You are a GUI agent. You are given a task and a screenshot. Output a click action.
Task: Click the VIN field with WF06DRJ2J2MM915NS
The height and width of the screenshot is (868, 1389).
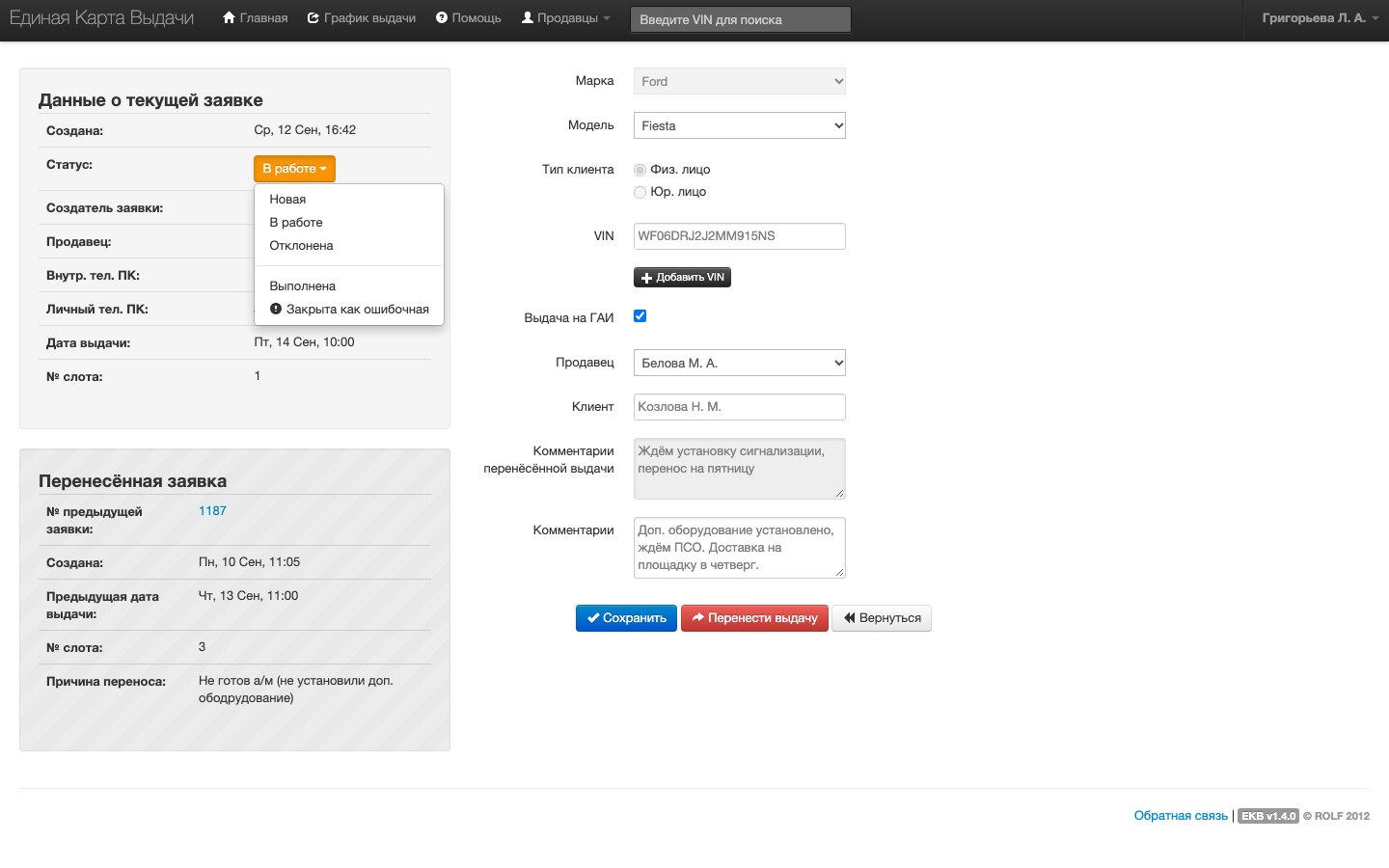[x=740, y=236]
